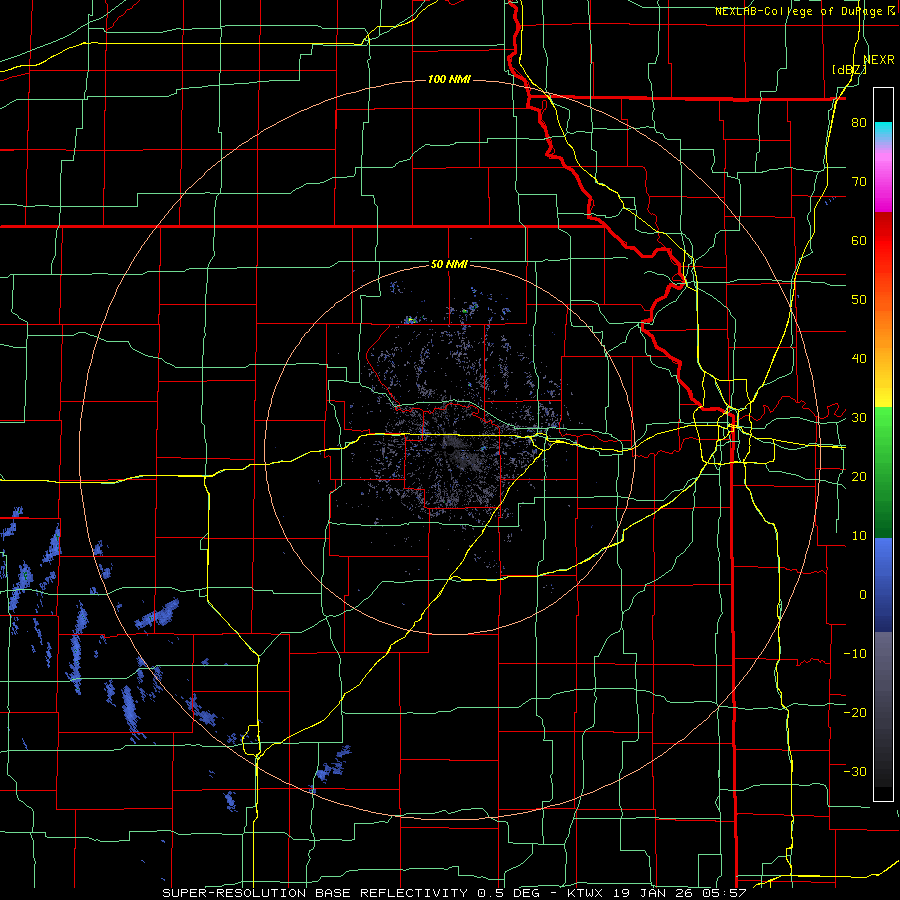Click the 30 value on dBZ scale
The width and height of the screenshot is (900, 900).
pos(859,418)
